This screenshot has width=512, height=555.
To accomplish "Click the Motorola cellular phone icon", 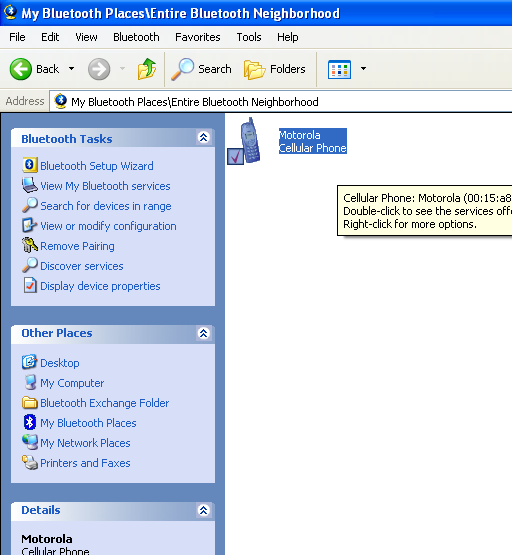I will point(244,141).
